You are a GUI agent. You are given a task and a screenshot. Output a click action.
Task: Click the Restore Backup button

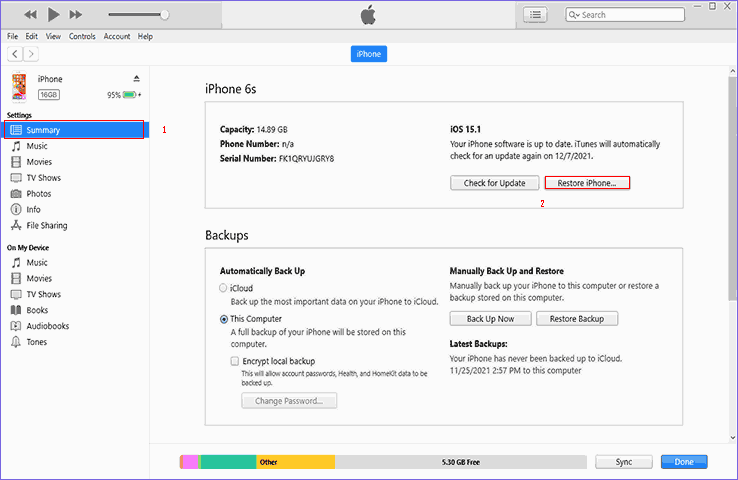577,319
